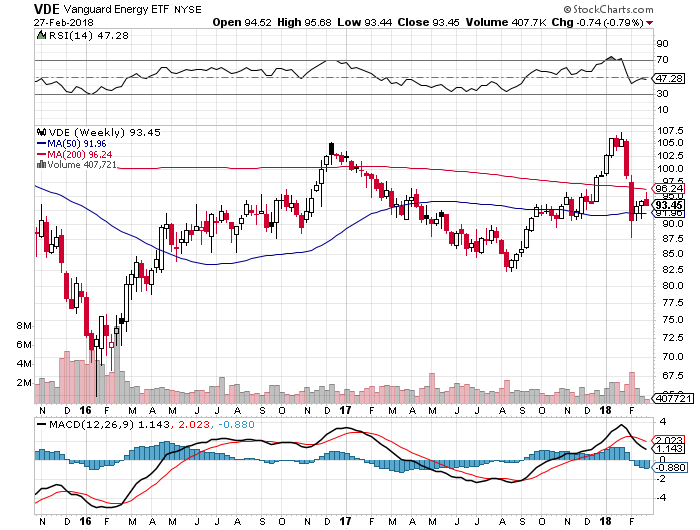The width and height of the screenshot is (700, 530).
Task: Click the 100.0 price axis label
Action: point(670,169)
